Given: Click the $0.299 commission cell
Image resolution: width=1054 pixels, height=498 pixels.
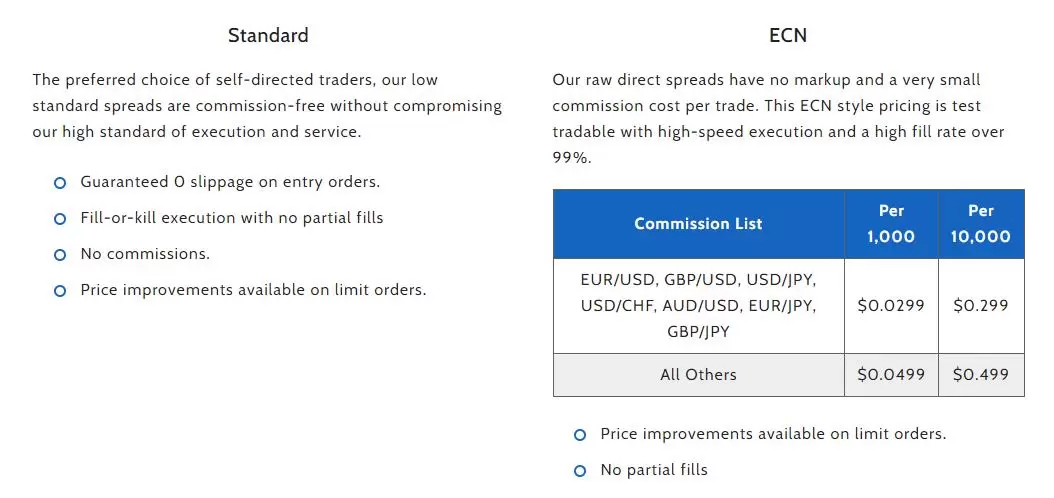Looking at the screenshot, I should (981, 306).
